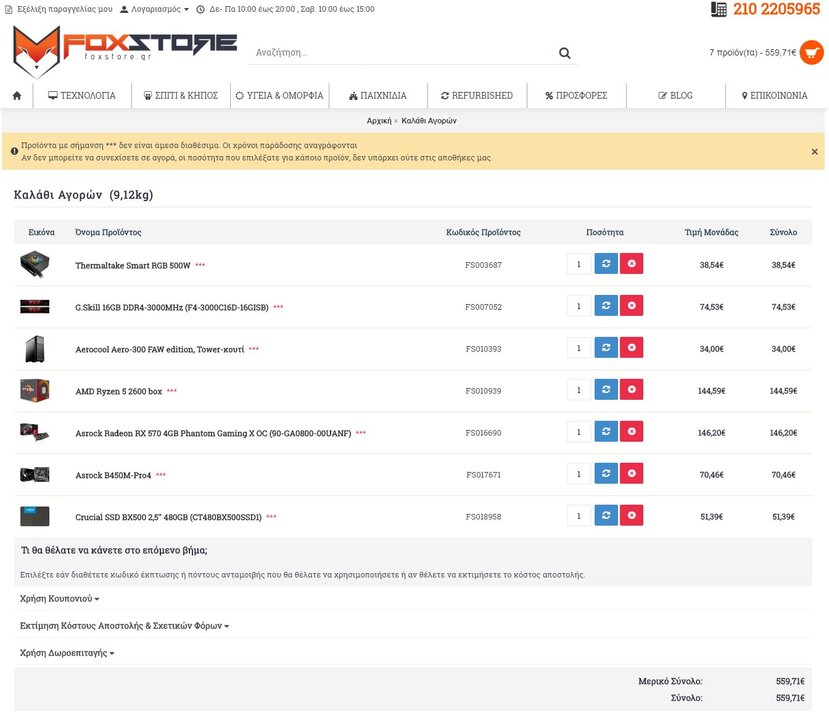Remove G.Skill 16GB DDR4 from cart
The width and height of the screenshot is (829, 720).
tap(631, 306)
